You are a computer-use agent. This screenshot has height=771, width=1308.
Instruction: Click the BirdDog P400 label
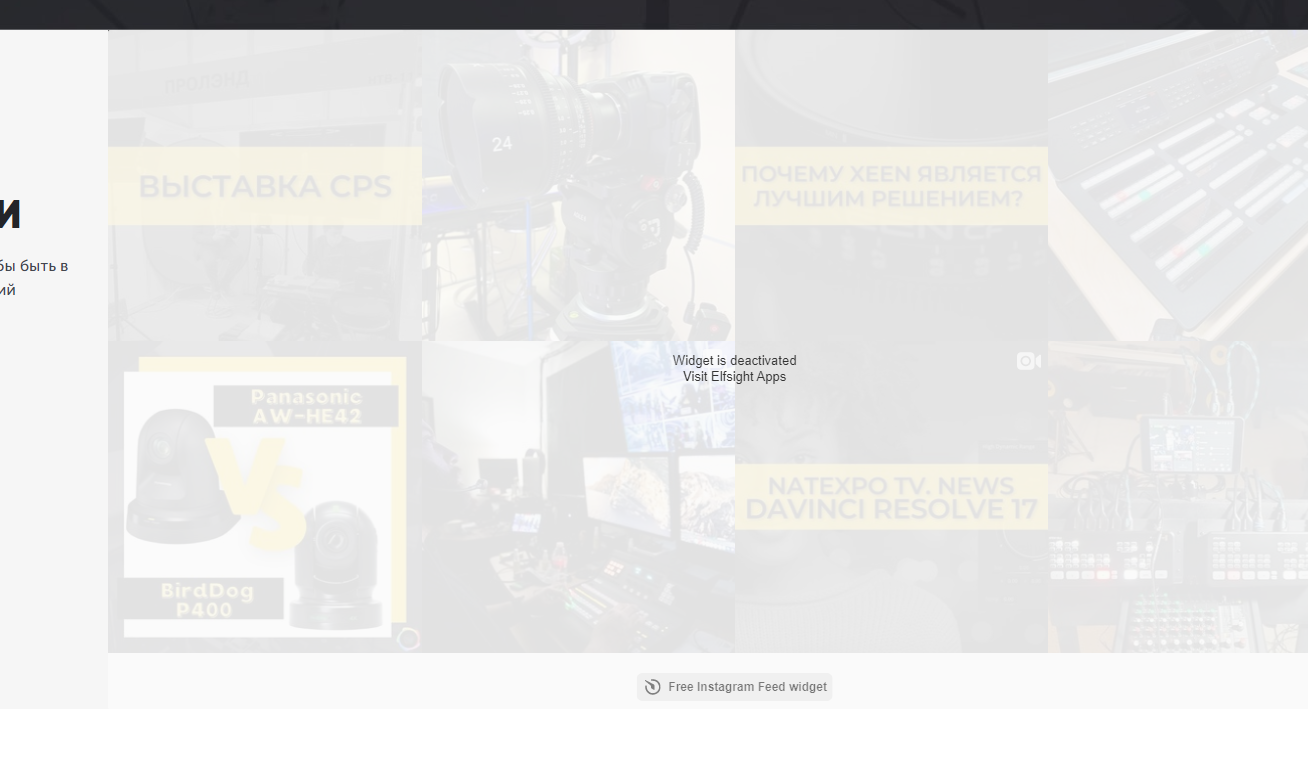pyautogui.click(x=204, y=600)
